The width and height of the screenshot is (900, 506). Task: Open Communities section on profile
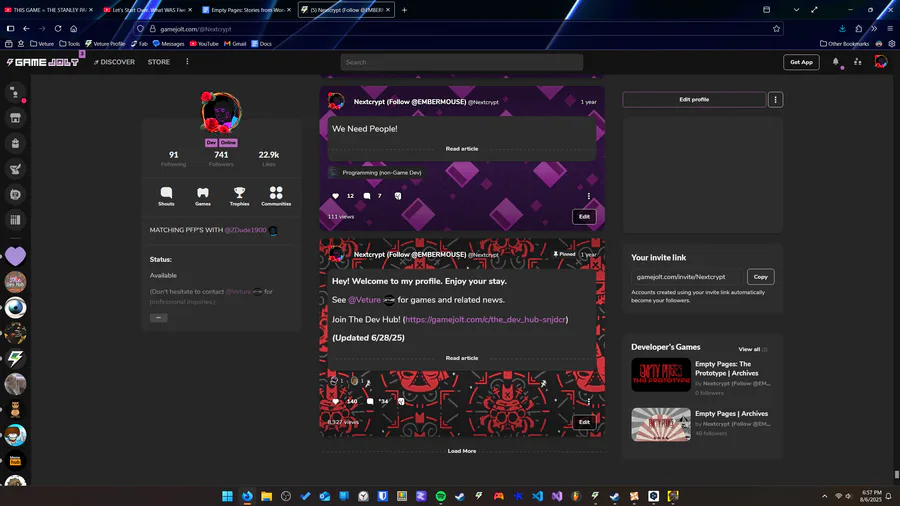click(276, 196)
